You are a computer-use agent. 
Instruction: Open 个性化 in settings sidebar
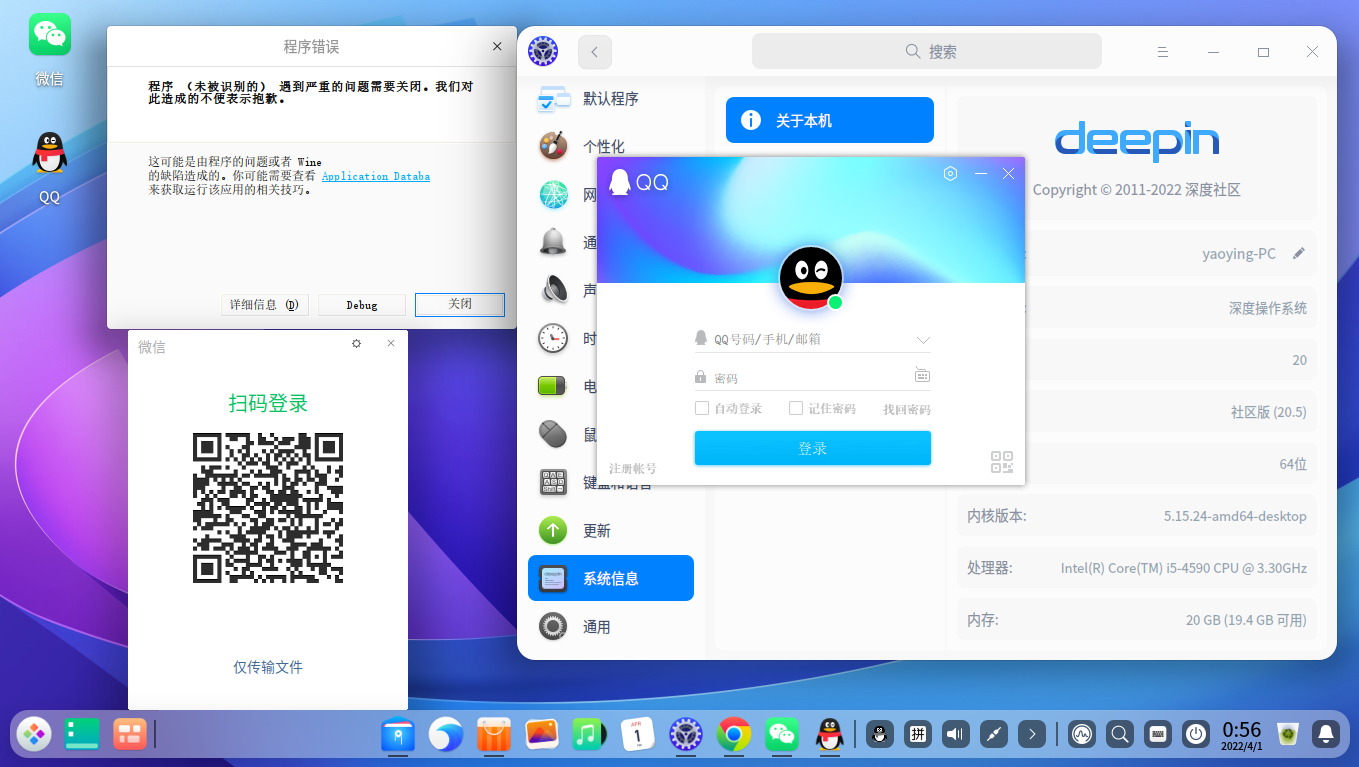[611, 147]
